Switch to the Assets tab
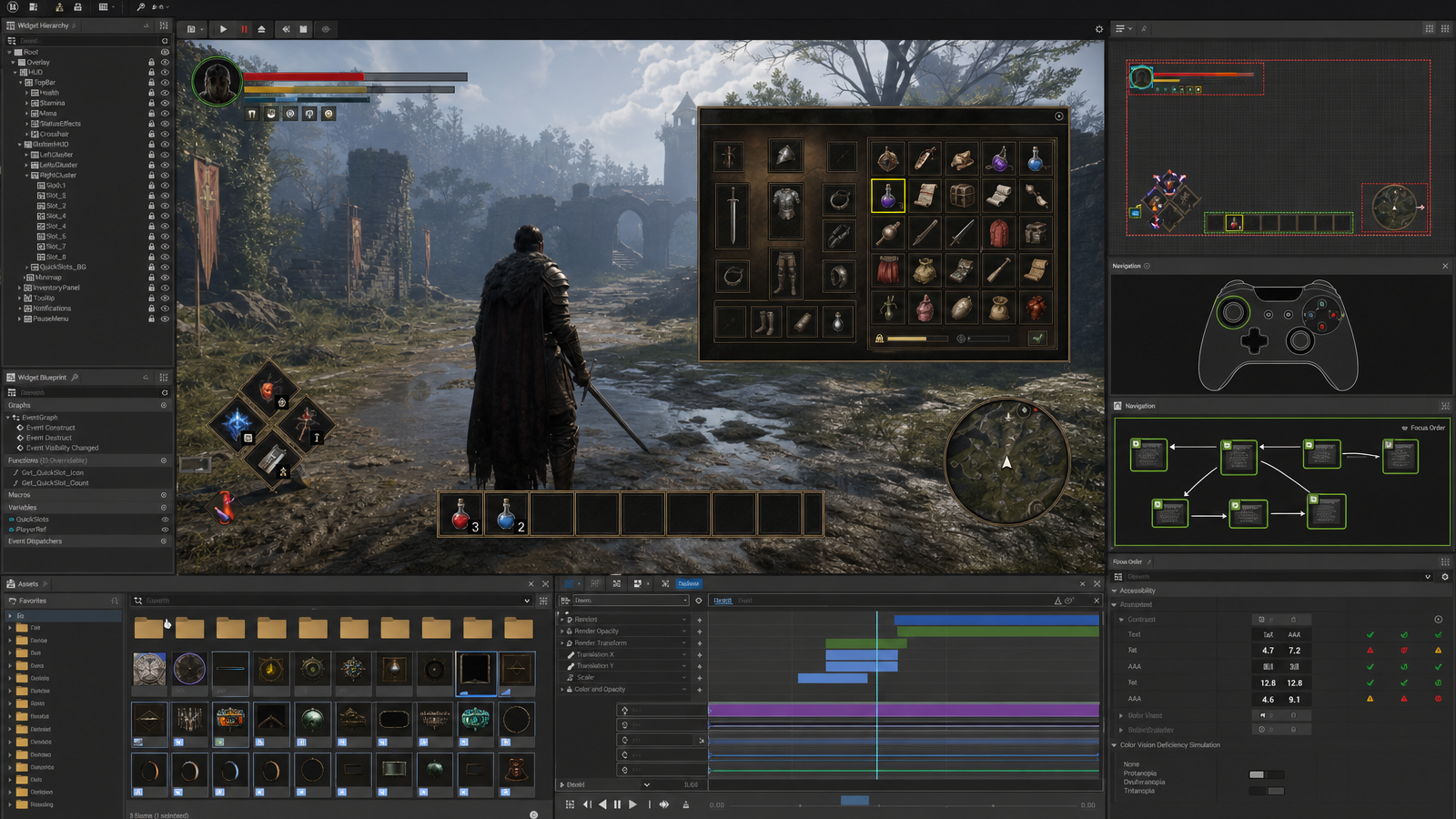This screenshot has width=1456, height=819. pyautogui.click(x=27, y=584)
